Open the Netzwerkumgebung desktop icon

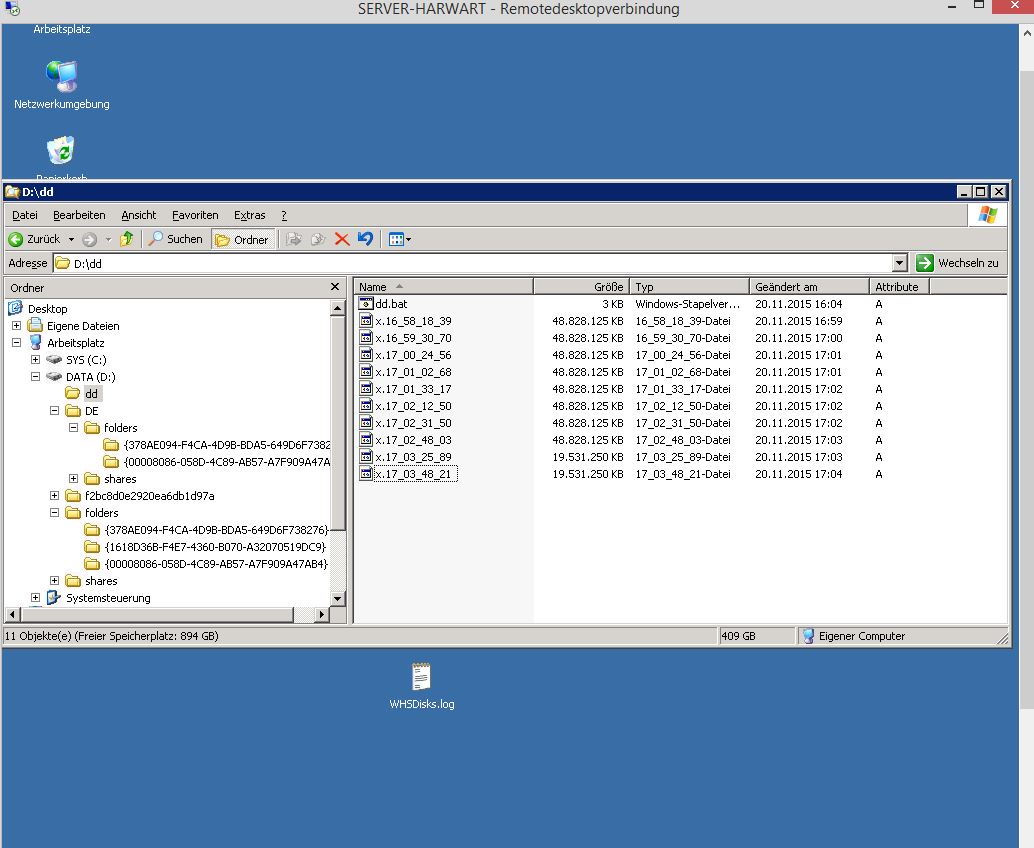click(61, 77)
